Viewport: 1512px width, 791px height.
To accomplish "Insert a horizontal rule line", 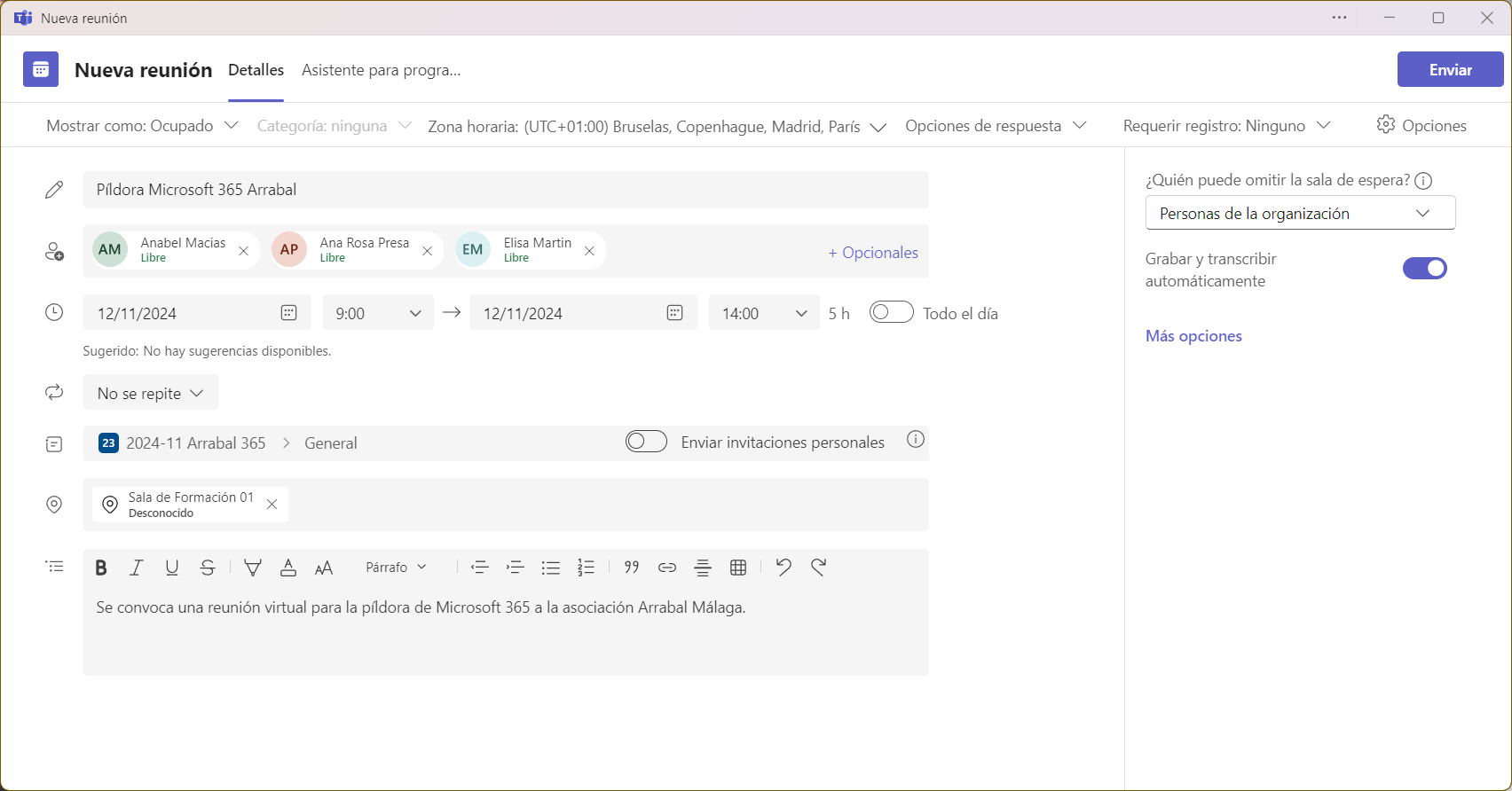I will tap(703, 568).
